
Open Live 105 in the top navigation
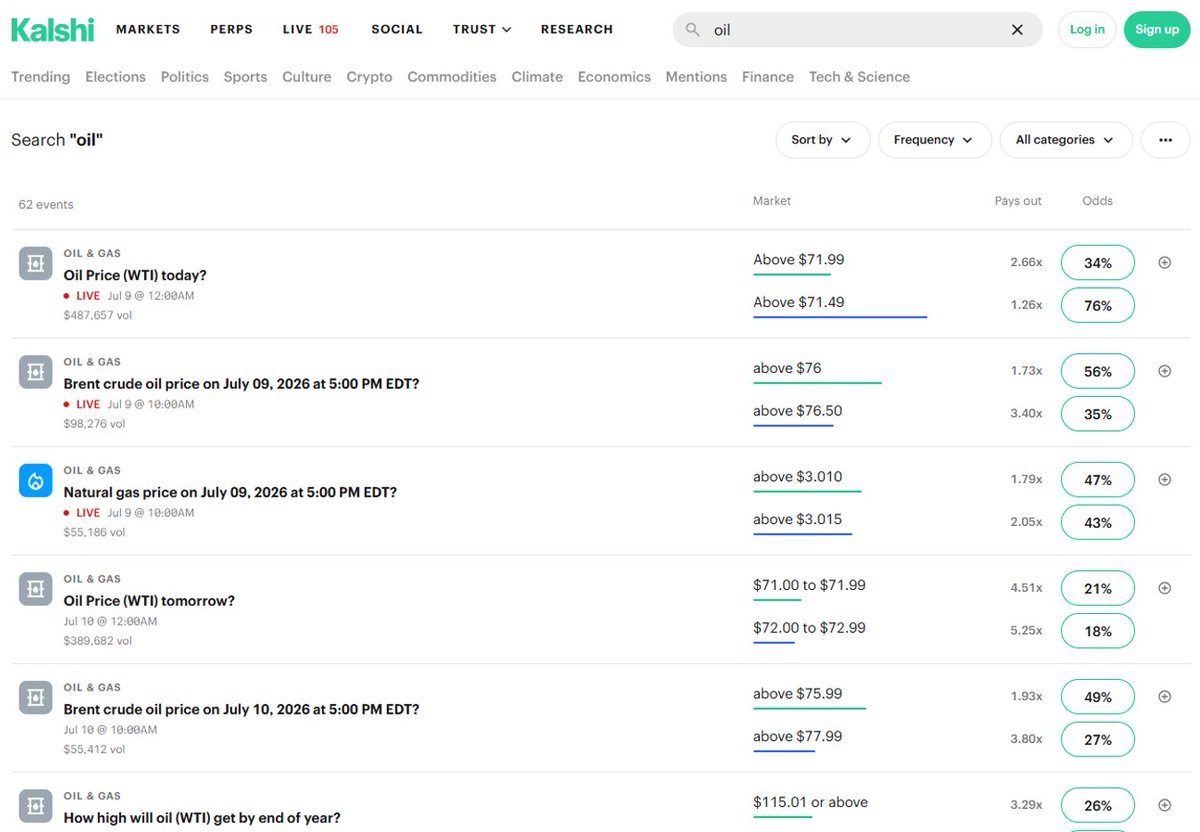[x=311, y=29]
